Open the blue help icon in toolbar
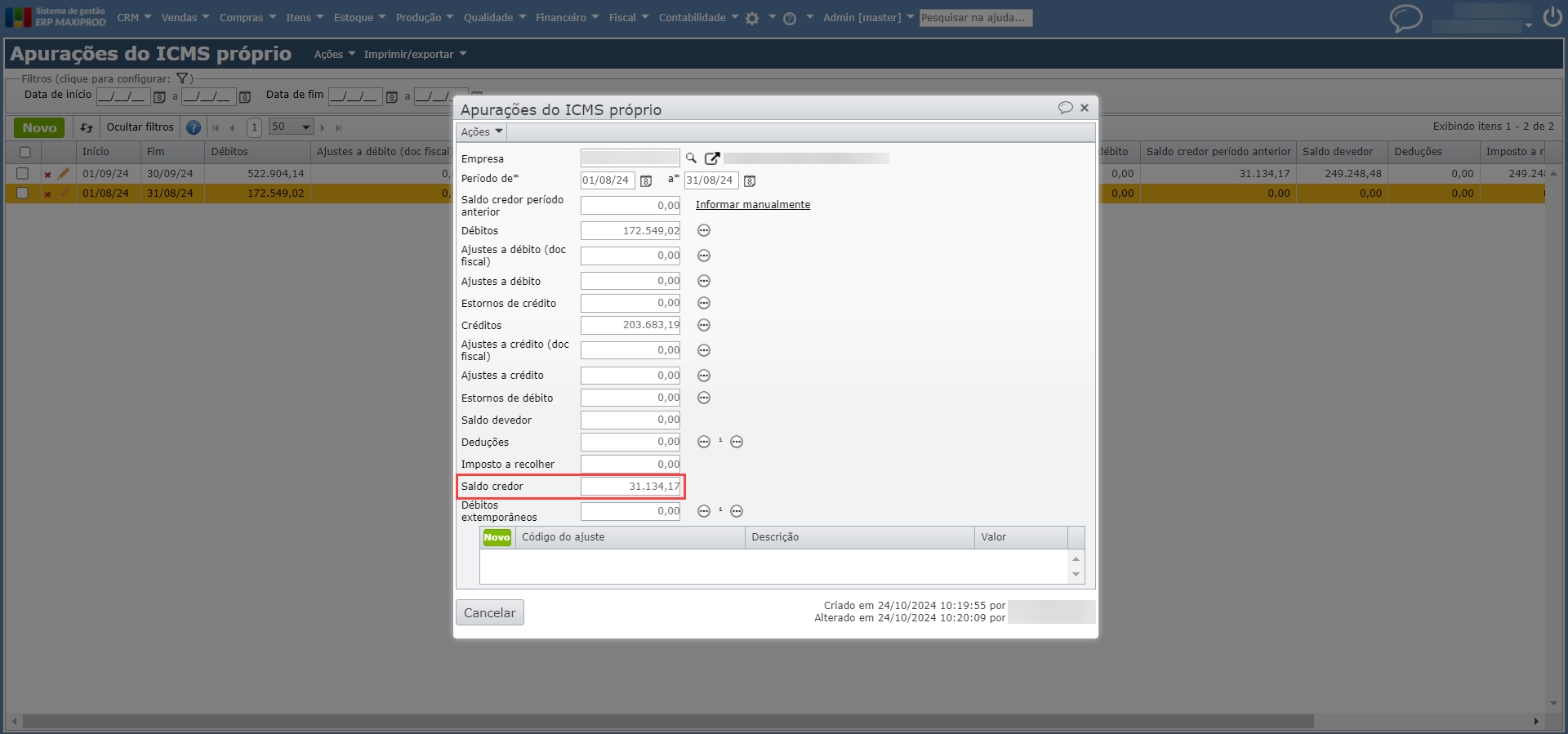1568x734 pixels. point(194,127)
